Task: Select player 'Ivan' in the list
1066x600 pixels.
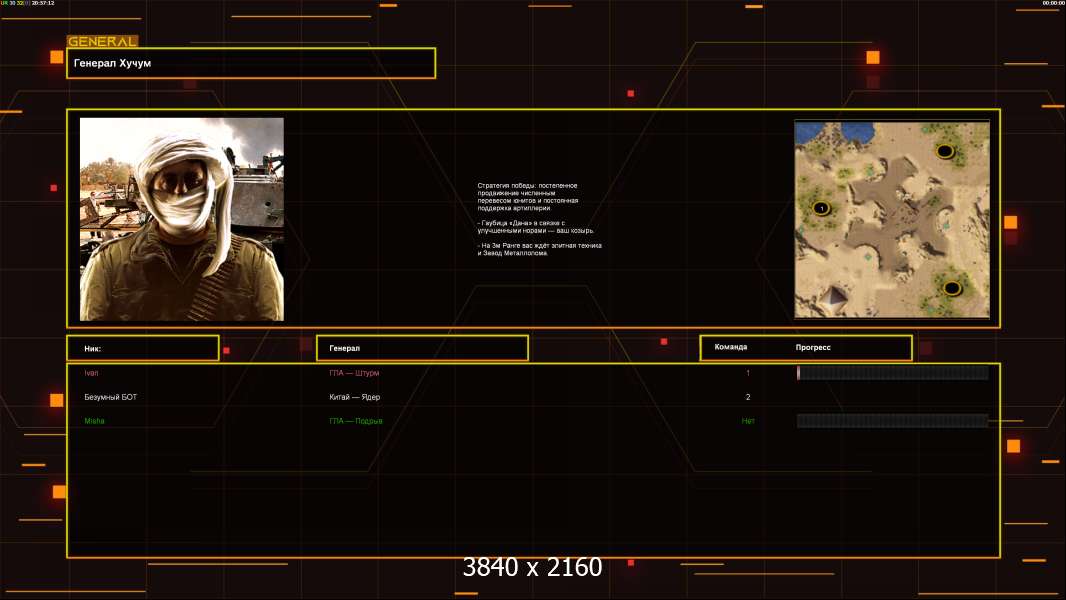Action: (x=91, y=373)
